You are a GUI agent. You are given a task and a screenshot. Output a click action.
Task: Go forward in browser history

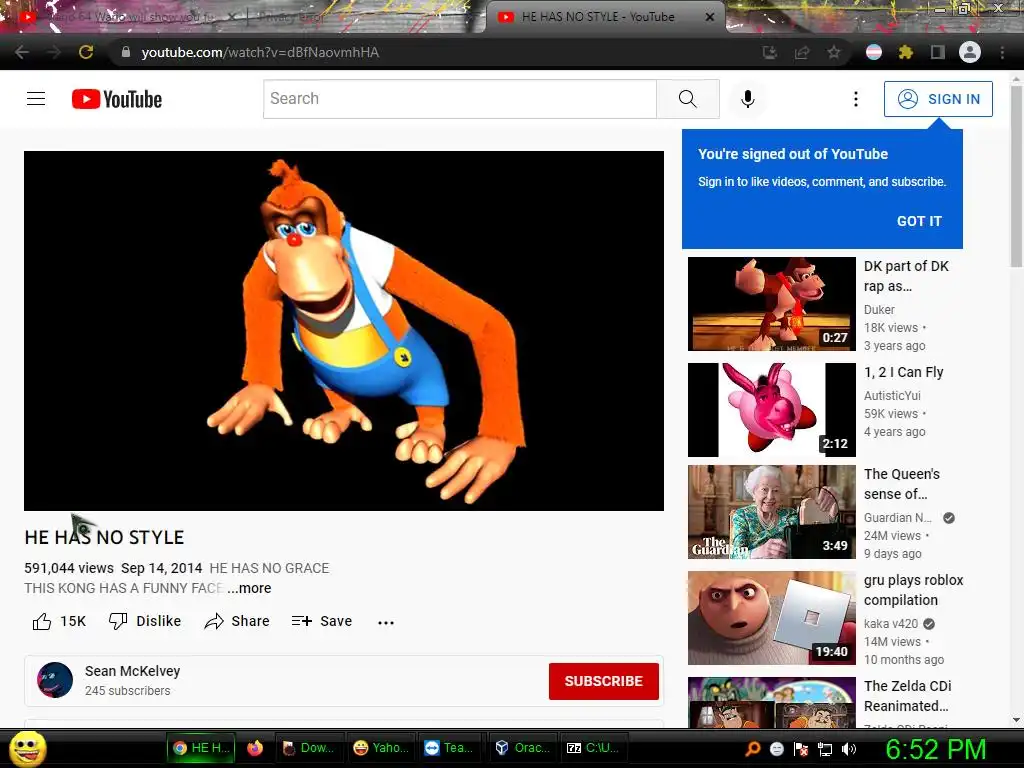coord(54,52)
